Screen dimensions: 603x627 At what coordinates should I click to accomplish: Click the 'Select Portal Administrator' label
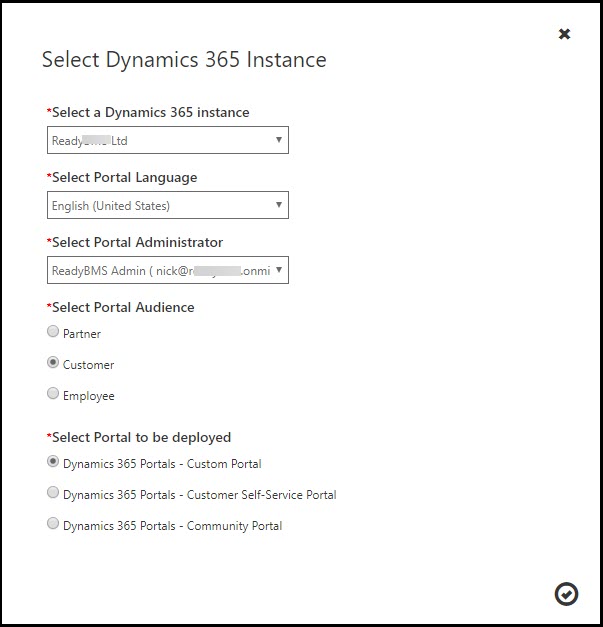(x=135, y=242)
